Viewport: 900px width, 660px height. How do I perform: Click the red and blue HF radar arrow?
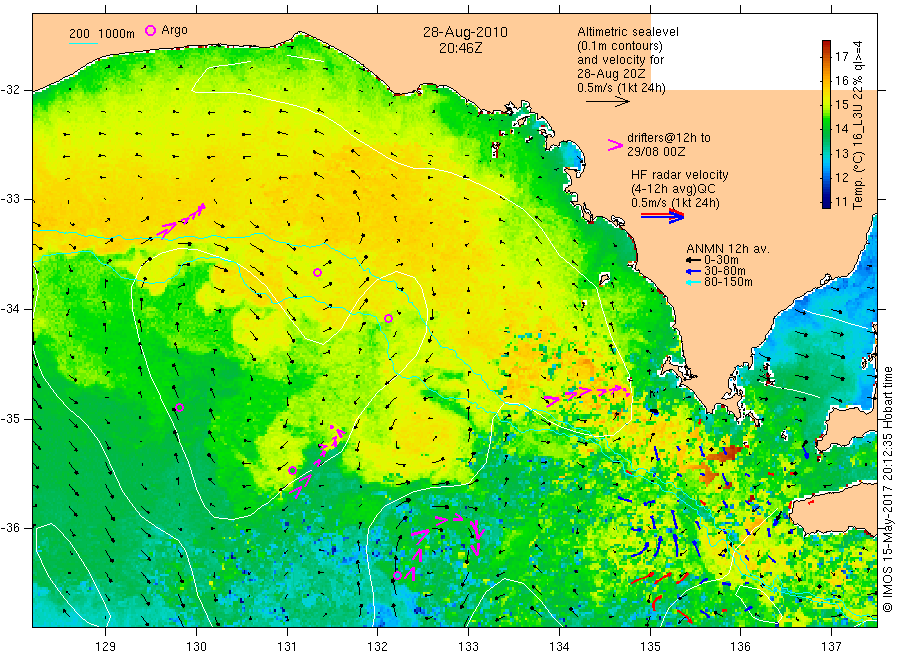(662, 216)
